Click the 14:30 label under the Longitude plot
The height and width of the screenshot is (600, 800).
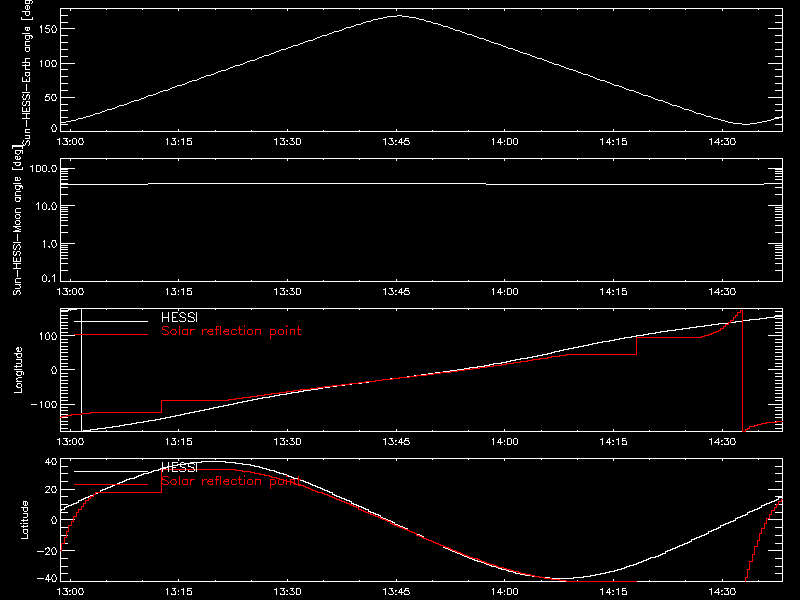[x=722, y=441]
